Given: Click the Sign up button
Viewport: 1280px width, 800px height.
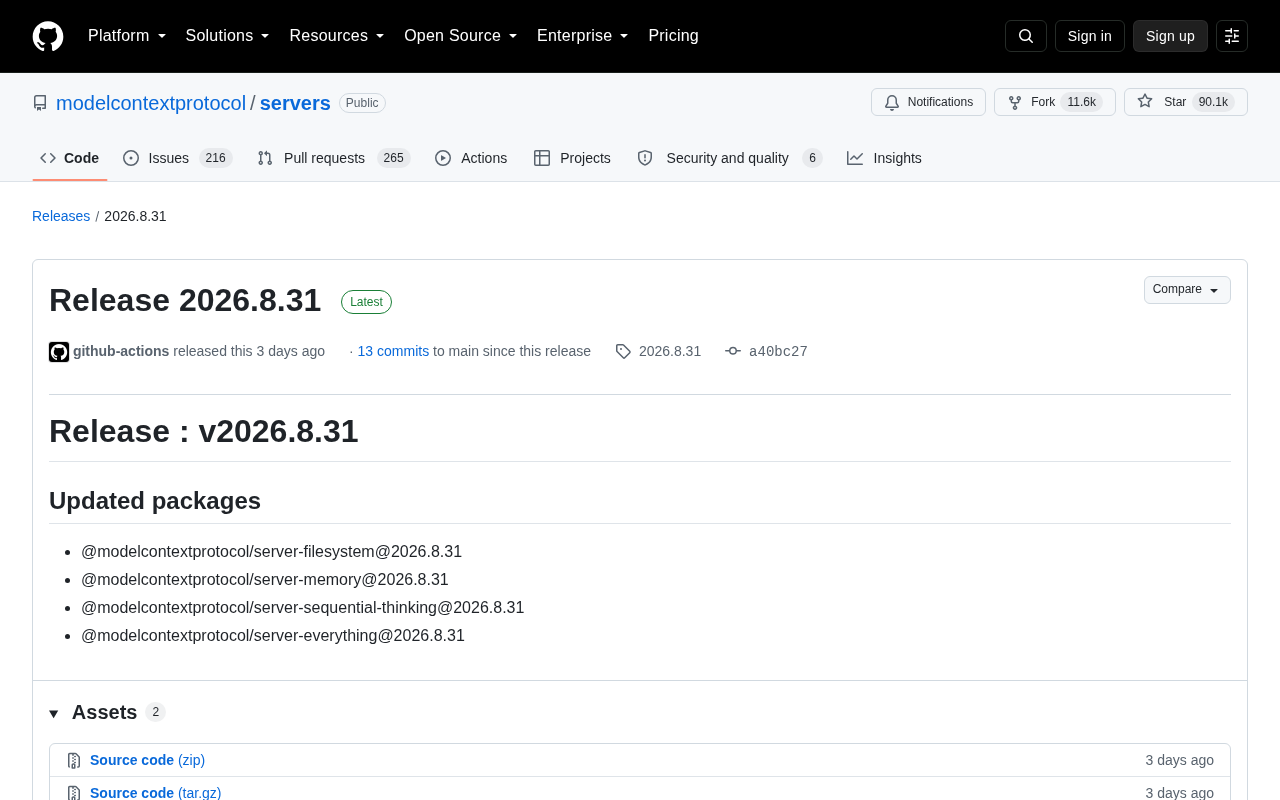Looking at the screenshot, I should [1170, 36].
